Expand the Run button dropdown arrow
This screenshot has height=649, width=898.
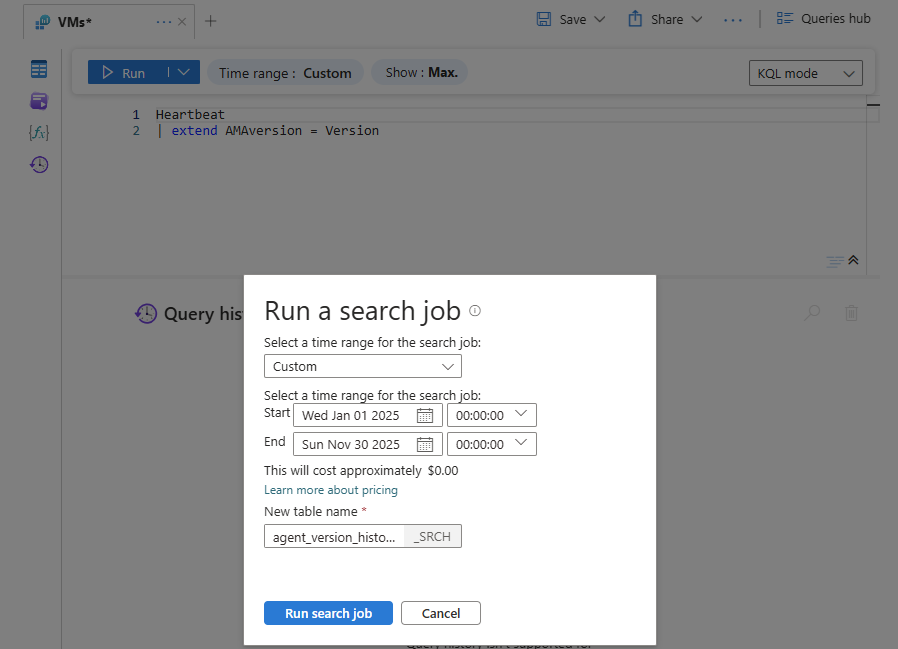point(183,73)
